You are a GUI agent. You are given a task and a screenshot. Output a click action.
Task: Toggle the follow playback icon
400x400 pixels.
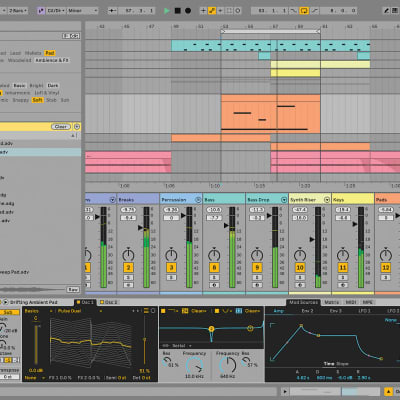[112, 11]
